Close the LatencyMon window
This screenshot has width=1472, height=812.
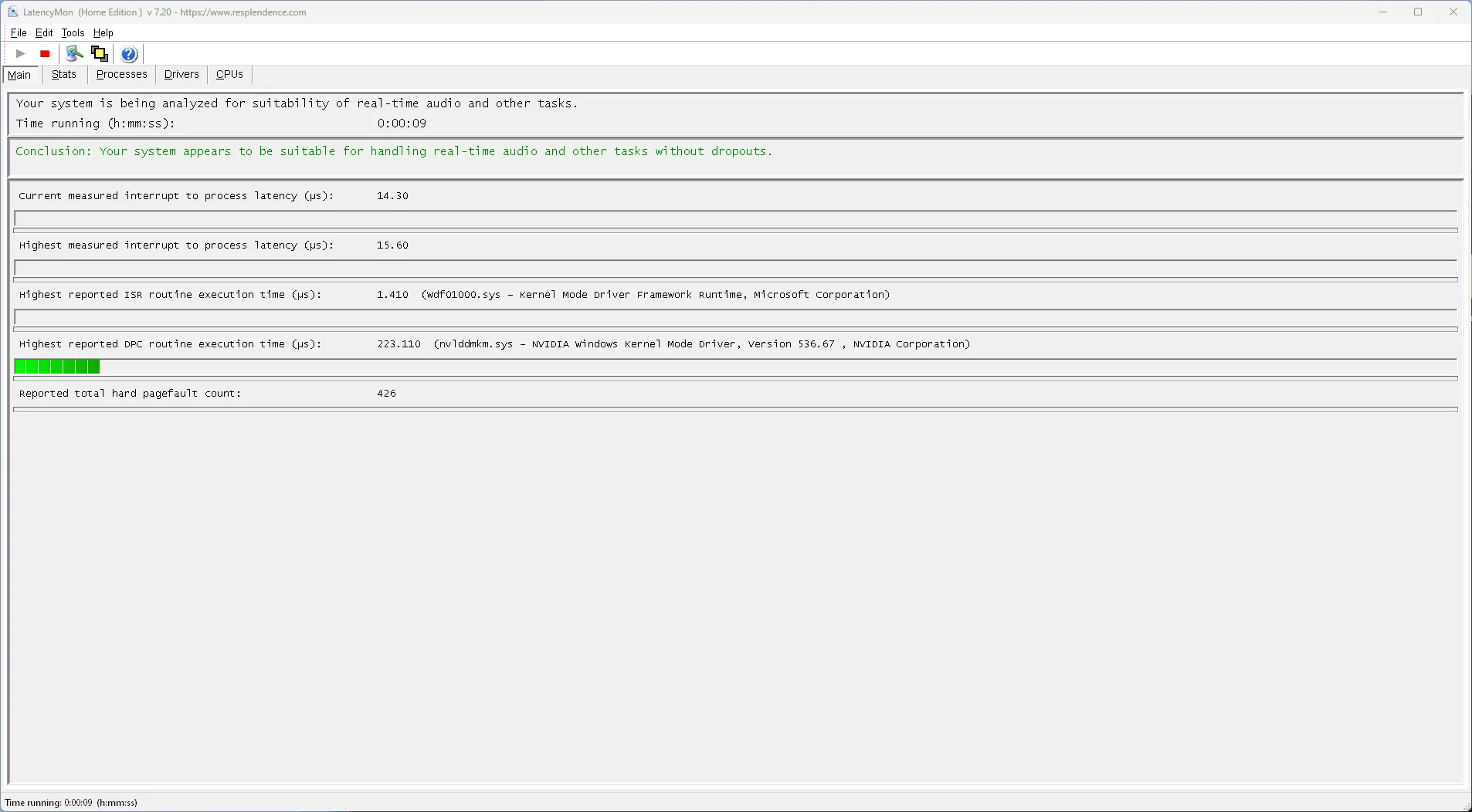coord(1453,12)
